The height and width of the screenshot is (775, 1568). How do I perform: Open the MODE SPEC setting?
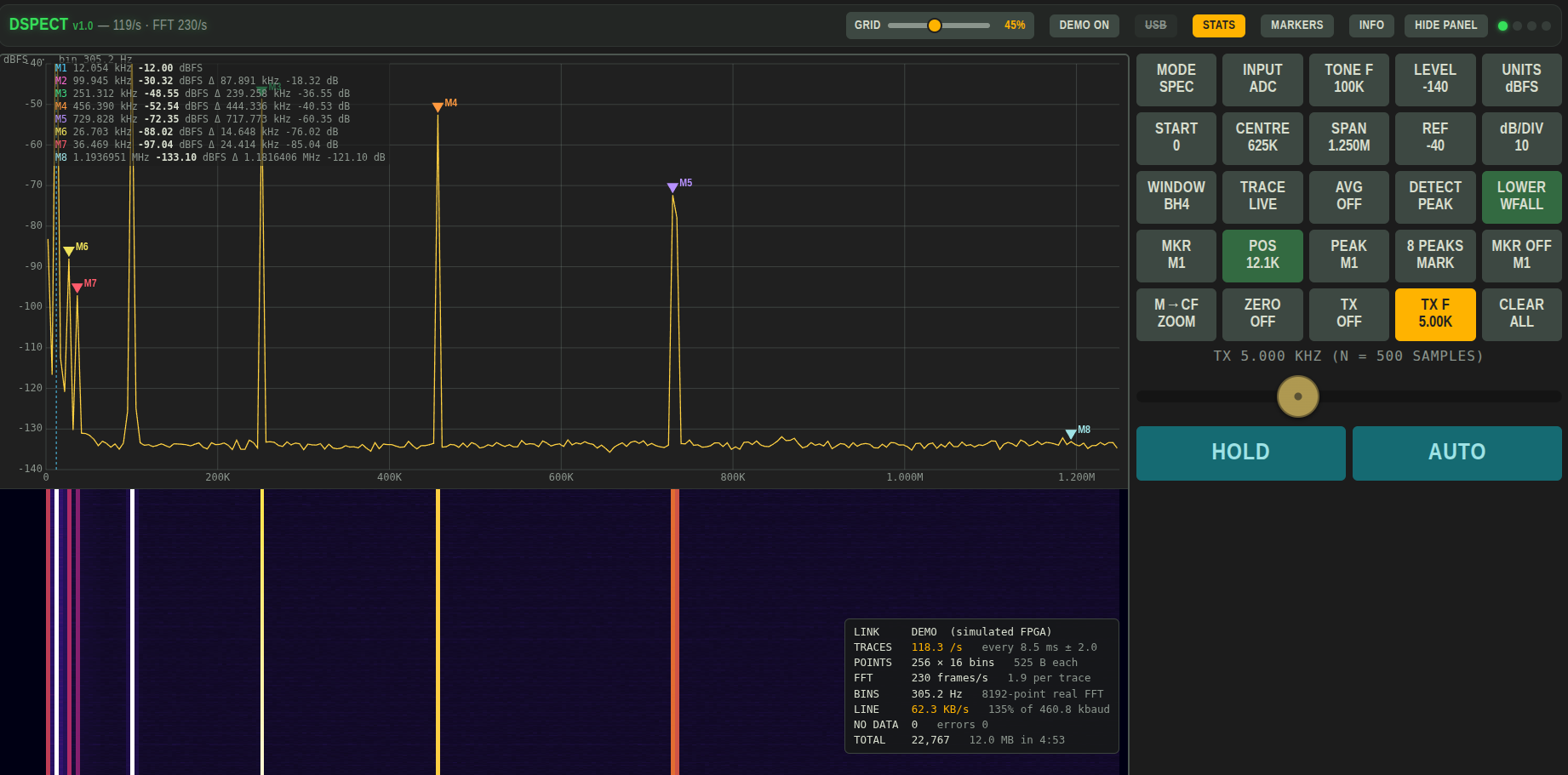[1176, 79]
